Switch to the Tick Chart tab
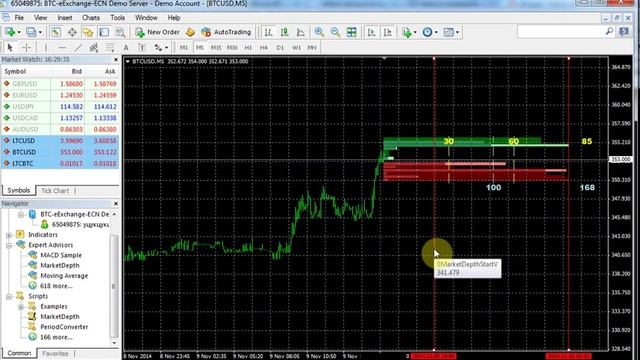Viewport: 640px width, 360px height. (55, 191)
